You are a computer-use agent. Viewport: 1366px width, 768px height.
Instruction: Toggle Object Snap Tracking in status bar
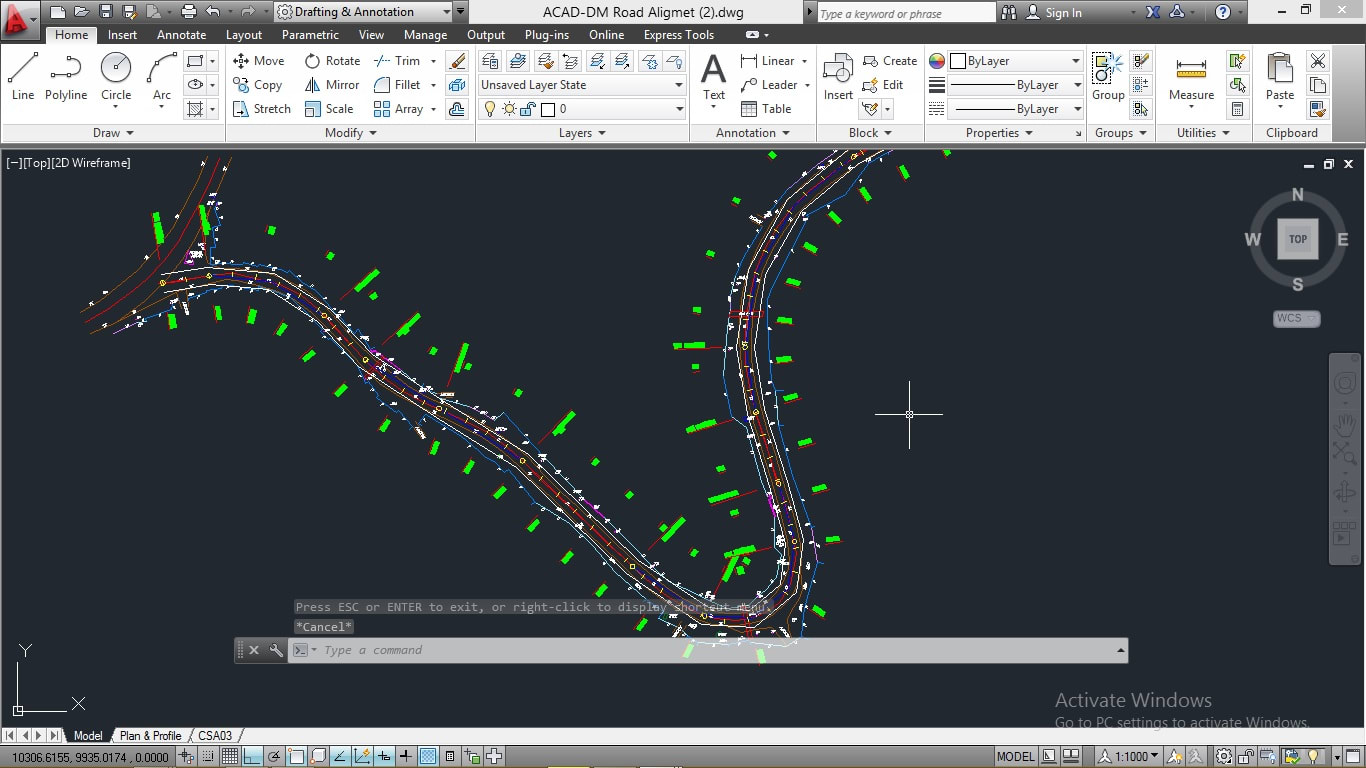pos(340,757)
